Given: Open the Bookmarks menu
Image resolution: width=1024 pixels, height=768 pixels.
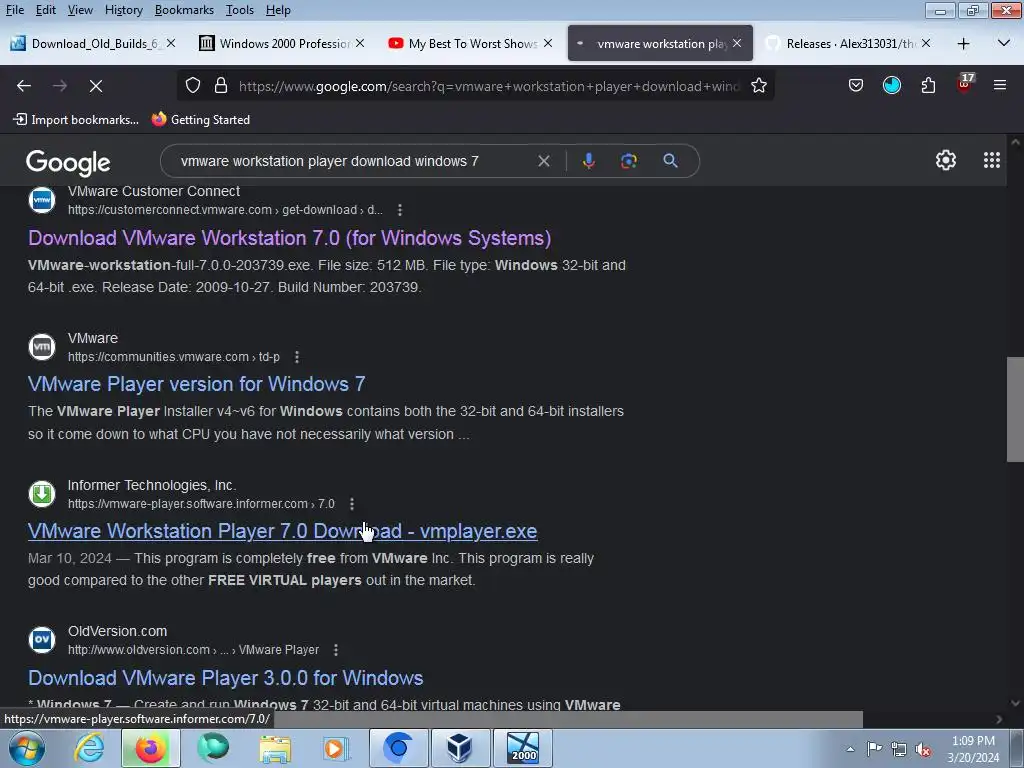Looking at the screenshot, I should [184, 10].
